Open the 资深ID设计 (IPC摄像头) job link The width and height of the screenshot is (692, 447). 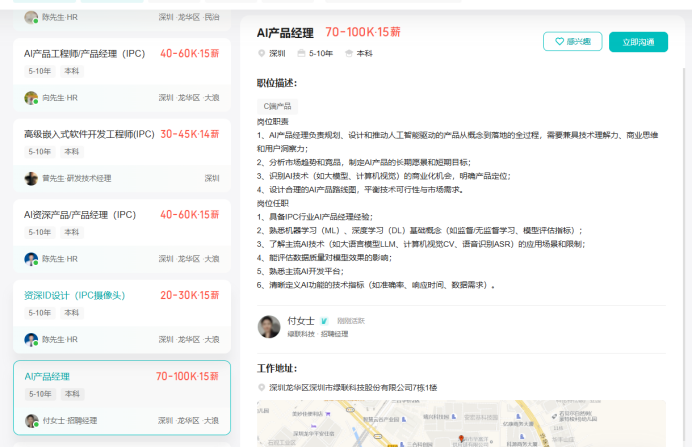[74, 295]
